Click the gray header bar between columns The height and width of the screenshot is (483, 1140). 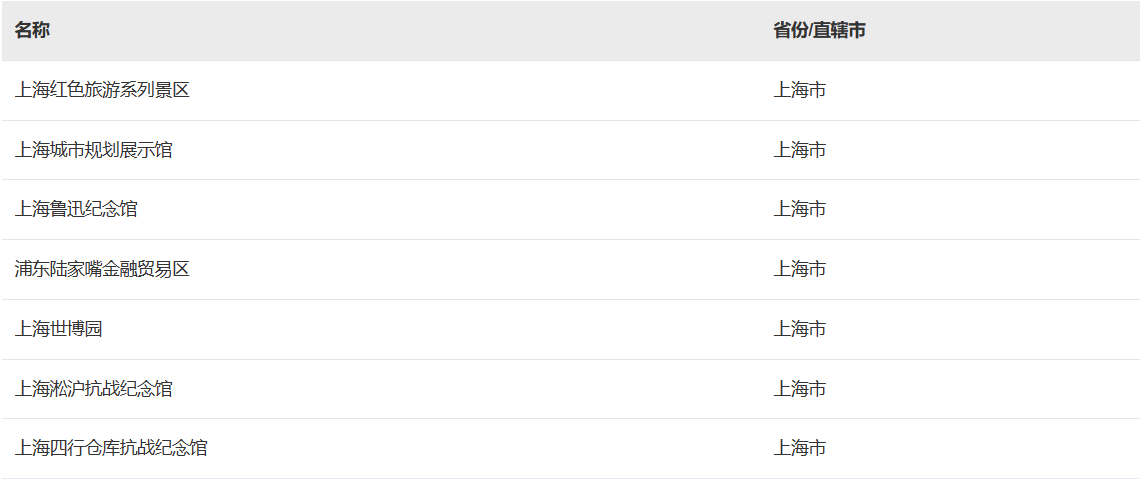(x=407, y=31)
